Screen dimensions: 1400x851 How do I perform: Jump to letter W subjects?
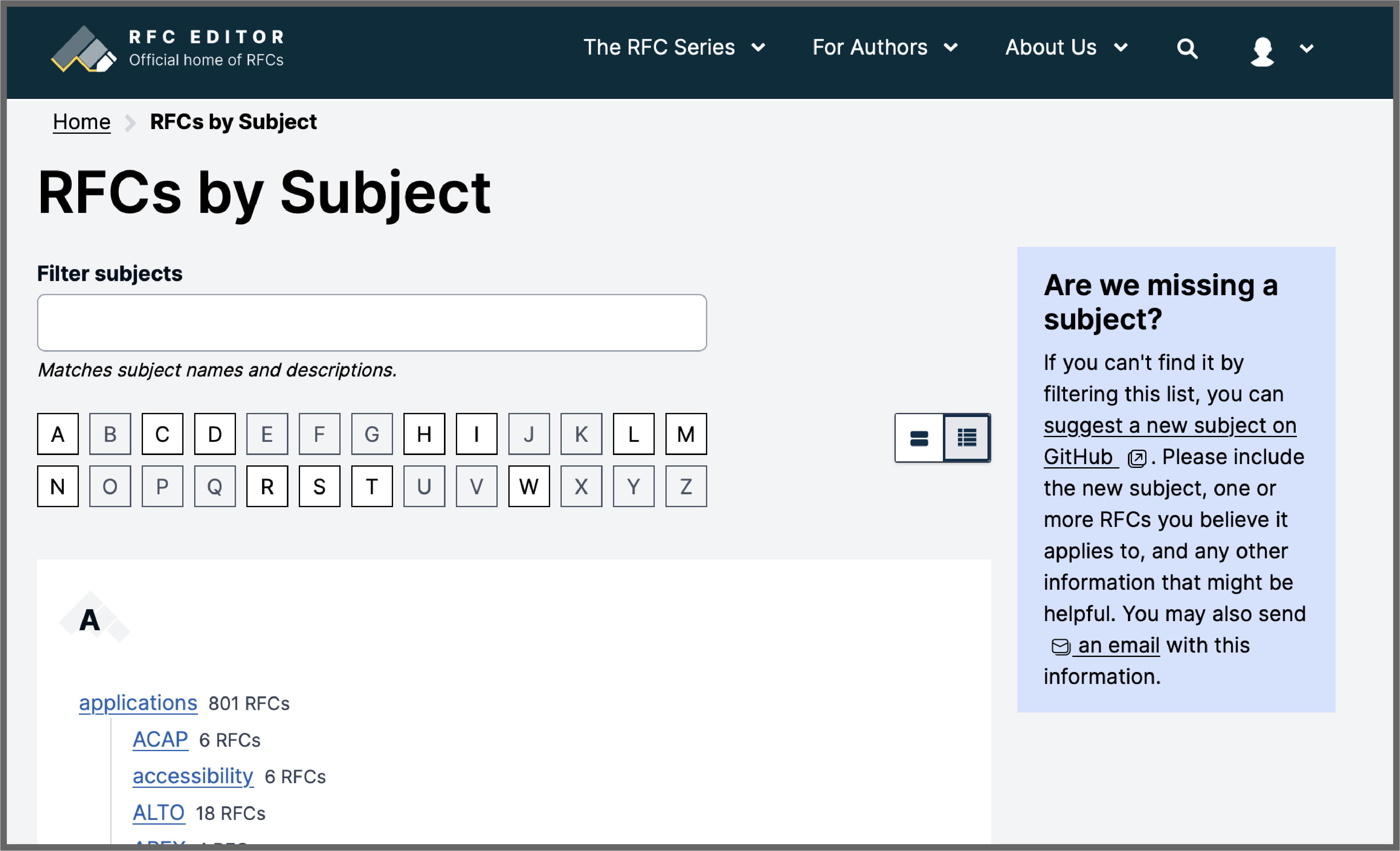click(529, 486)
